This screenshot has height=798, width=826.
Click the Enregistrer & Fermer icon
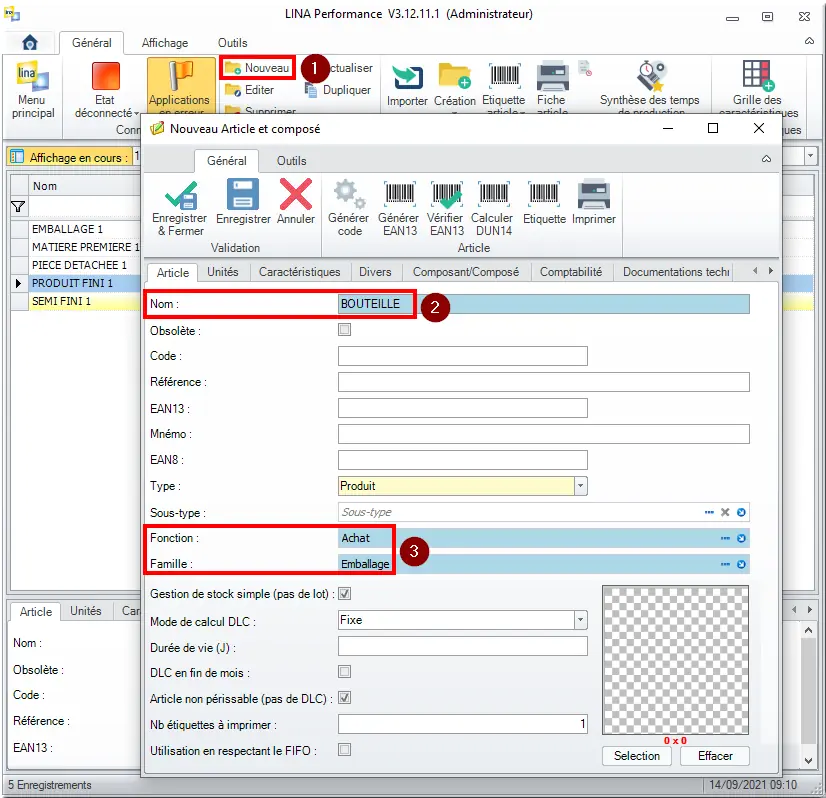pyautogui.click(x=181, y=195)
